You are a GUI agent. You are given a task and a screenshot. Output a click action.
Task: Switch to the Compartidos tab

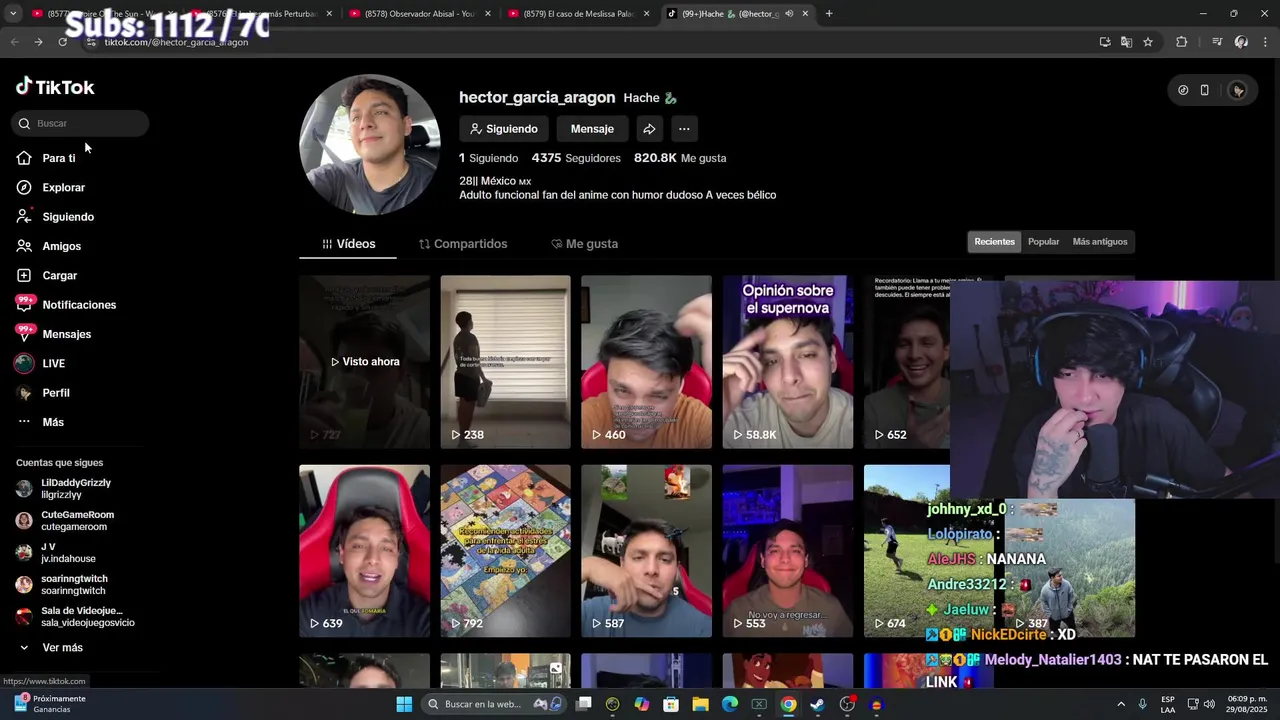[463, 244]
